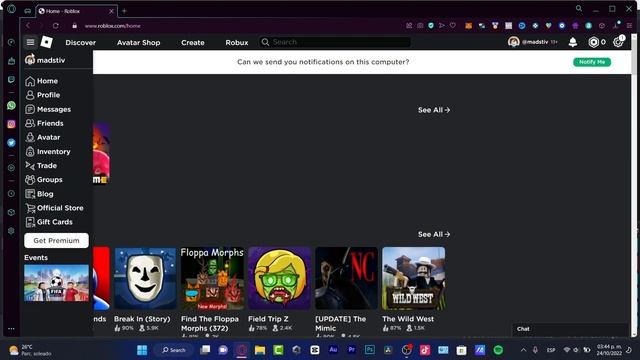This screenshot has width=640, height=360.
Task: Open a new browser tab
Action: 124,11
